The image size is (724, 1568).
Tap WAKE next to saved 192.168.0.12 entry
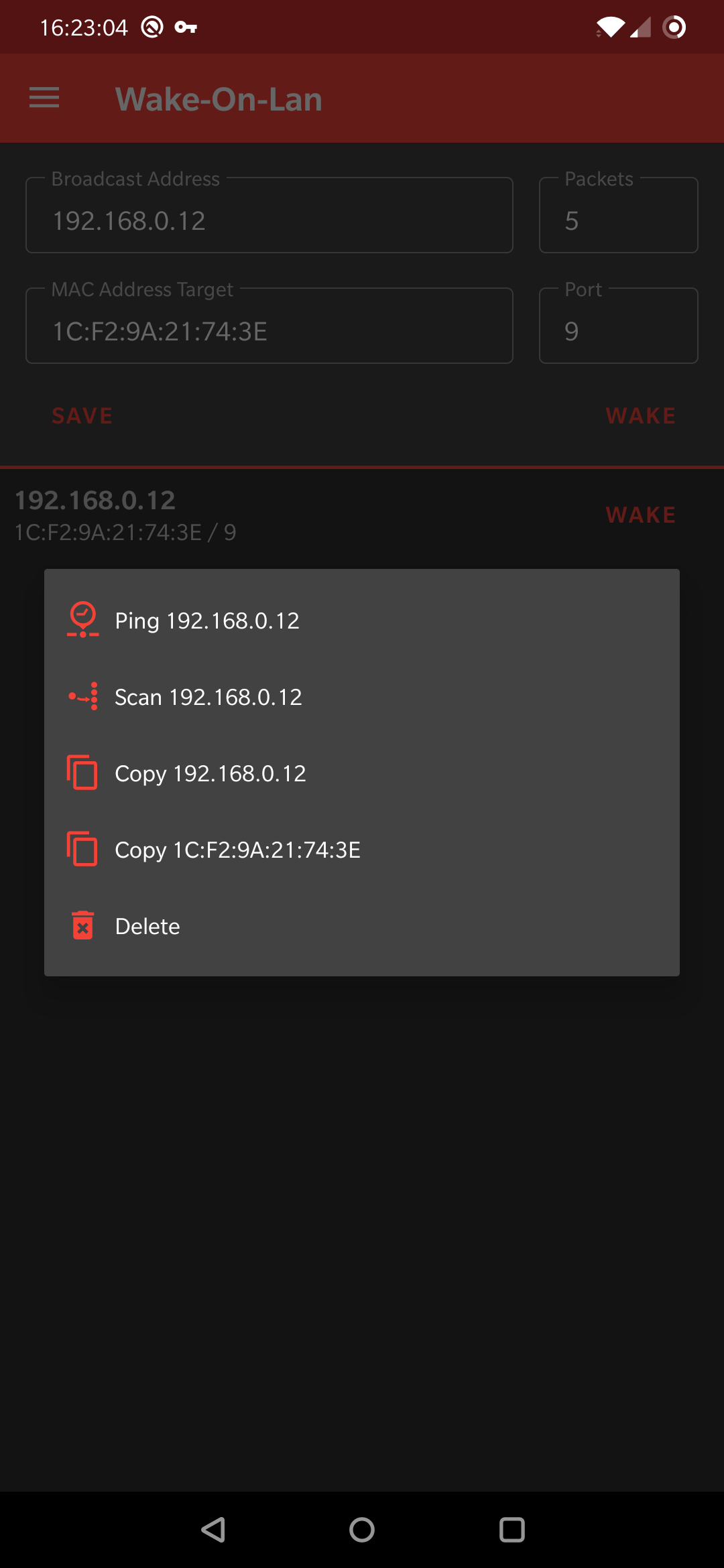pyautogui.click(x=640, y=515)
